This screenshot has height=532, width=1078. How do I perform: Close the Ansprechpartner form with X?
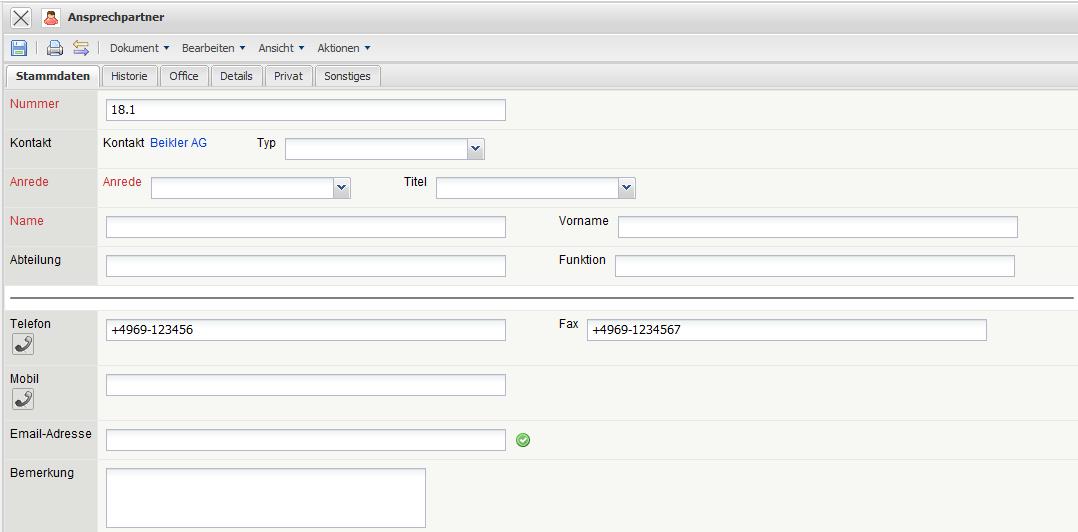pyautogui.click(x=21, y=18)
